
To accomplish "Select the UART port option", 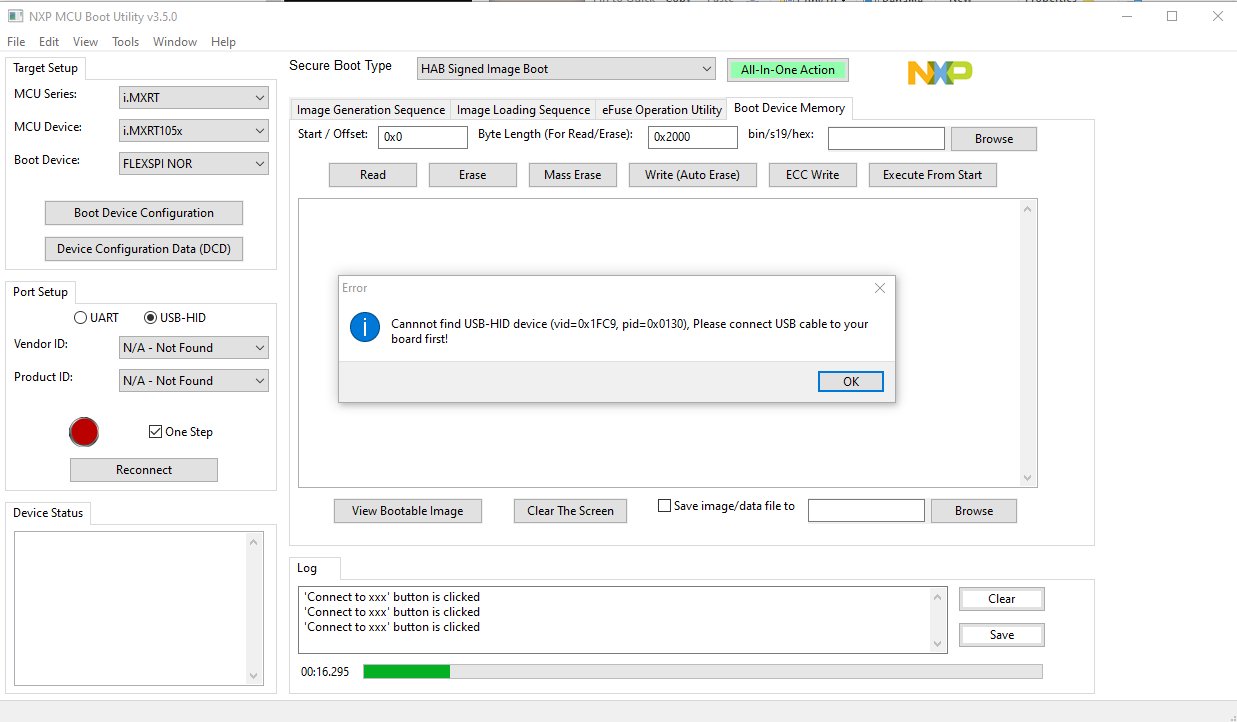I will 80,317.
